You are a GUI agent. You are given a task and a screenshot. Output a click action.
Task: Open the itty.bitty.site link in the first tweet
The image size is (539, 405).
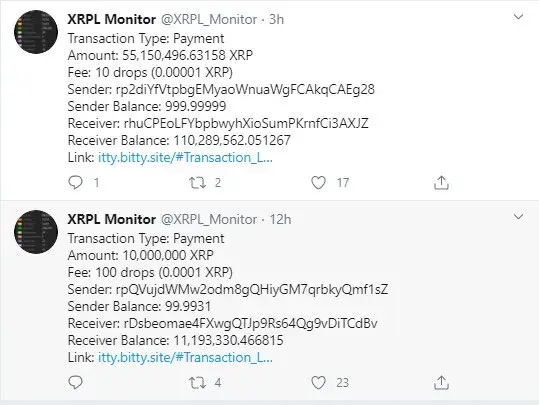pos(185,157)
